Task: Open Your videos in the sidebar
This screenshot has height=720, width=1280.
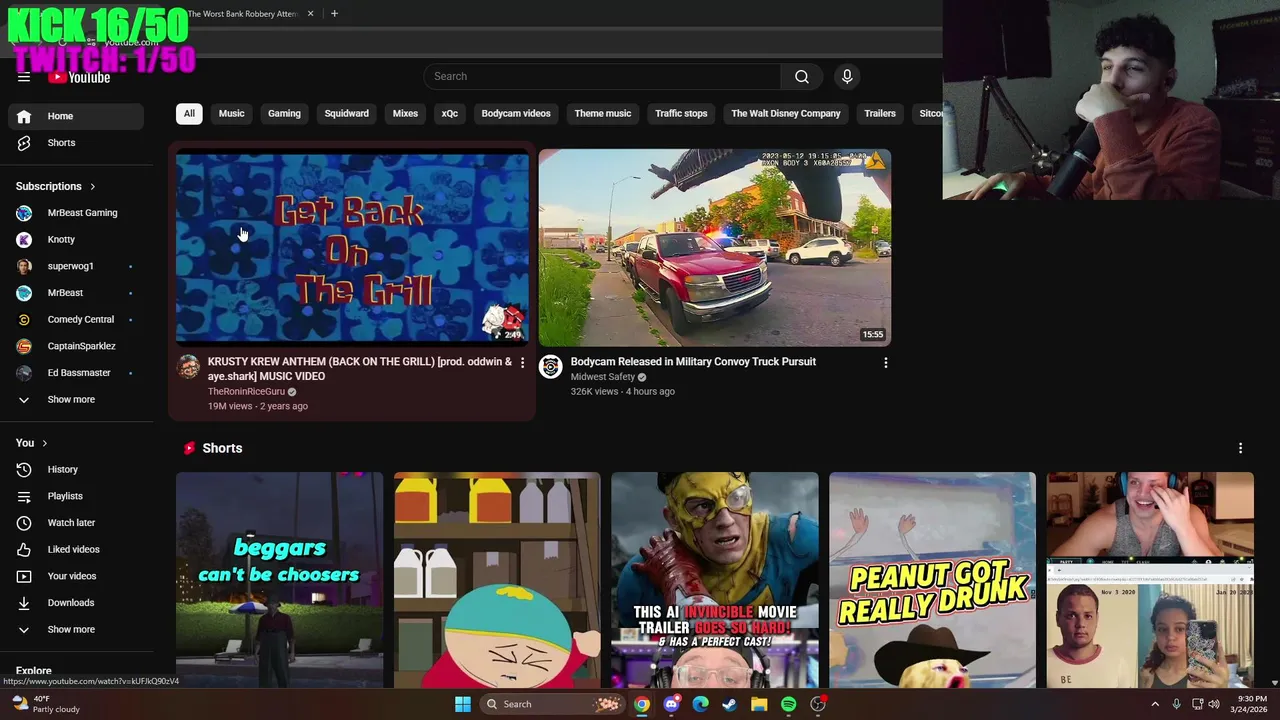Action: (x=76, y=576)
